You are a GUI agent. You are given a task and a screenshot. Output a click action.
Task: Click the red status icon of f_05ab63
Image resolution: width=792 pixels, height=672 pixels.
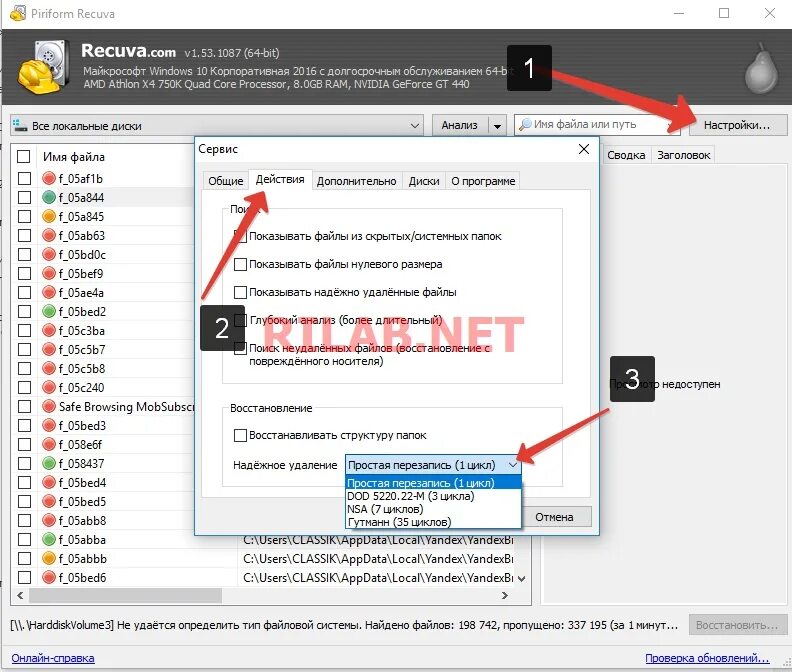pyautogui.click(x=48, y=235)
